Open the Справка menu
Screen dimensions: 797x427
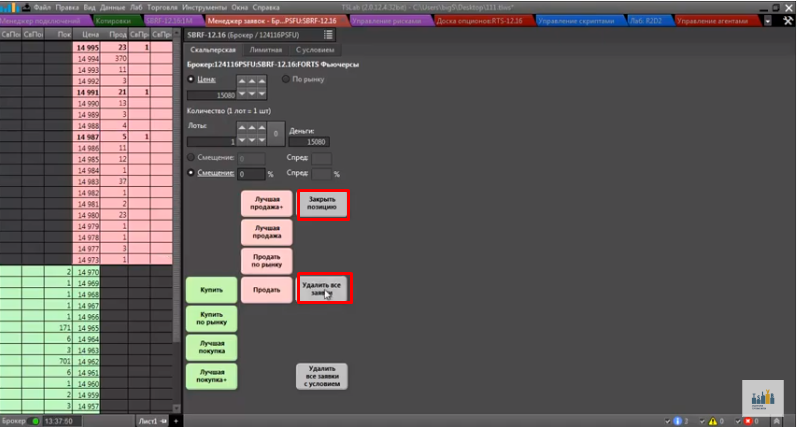(266, 8)
